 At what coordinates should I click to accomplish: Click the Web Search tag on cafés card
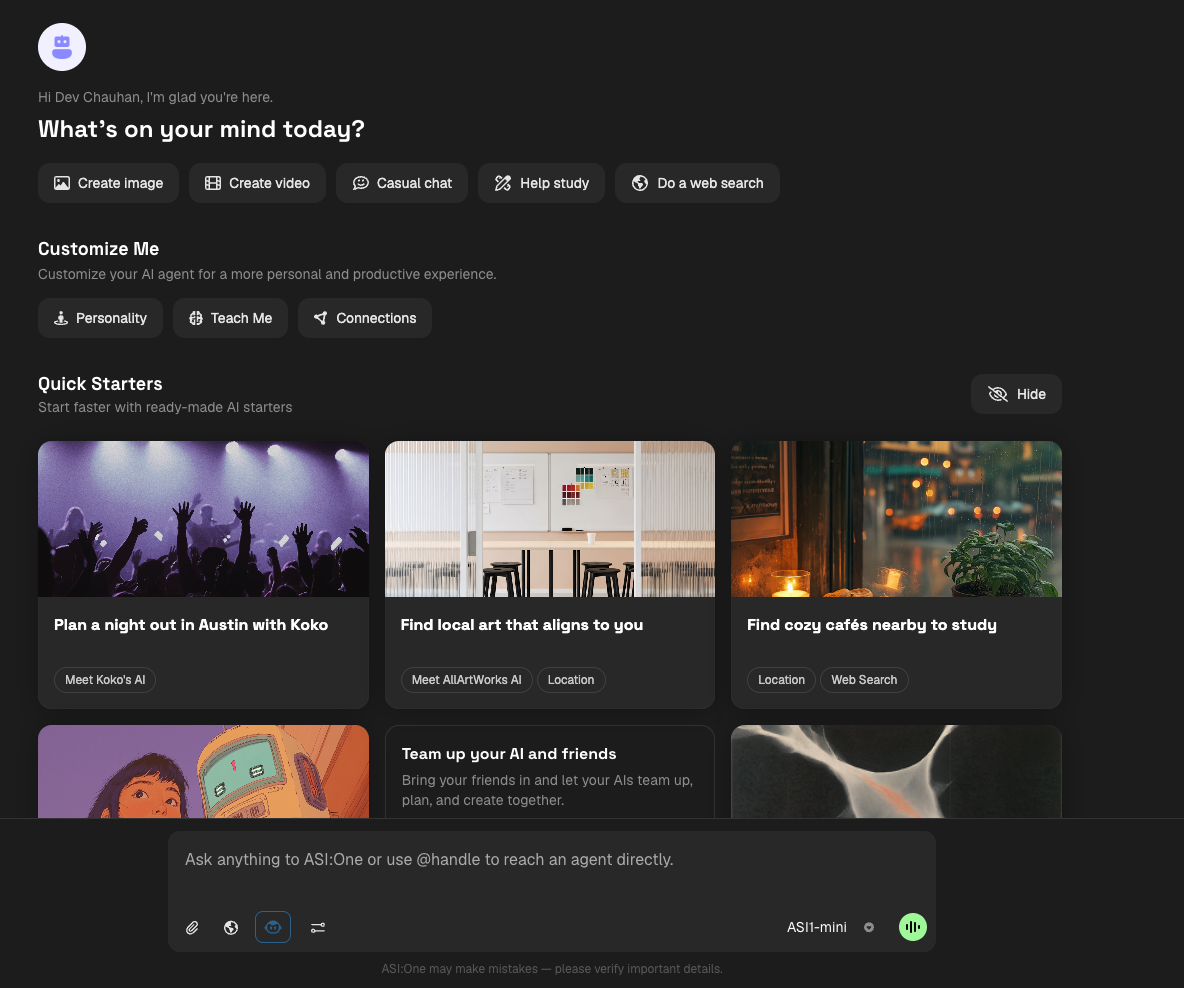tap(864, 680)
